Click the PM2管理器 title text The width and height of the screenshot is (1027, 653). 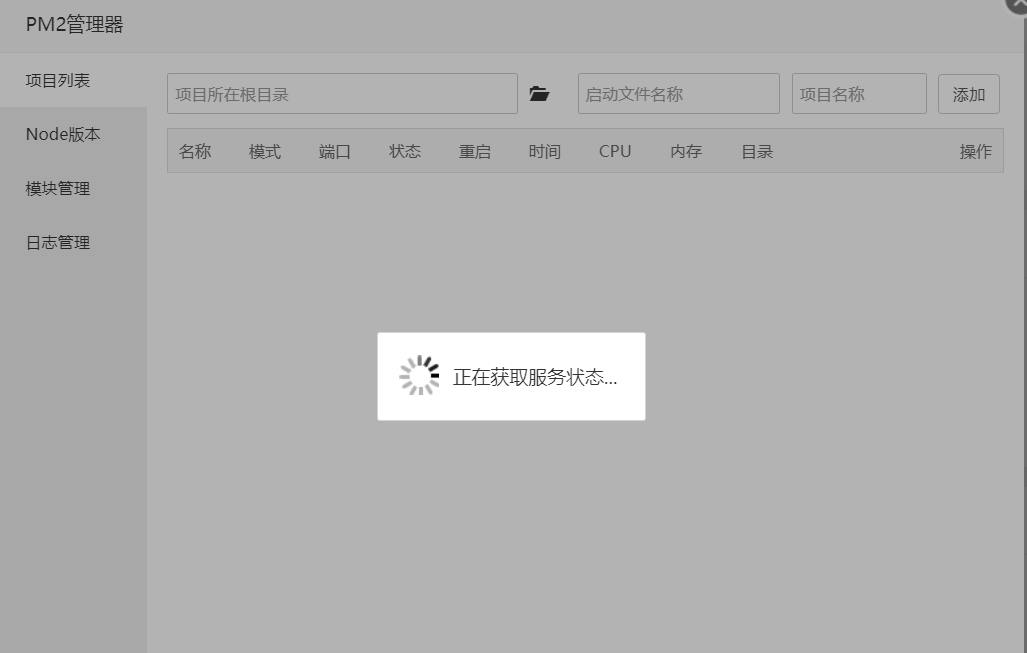(74, 25)
